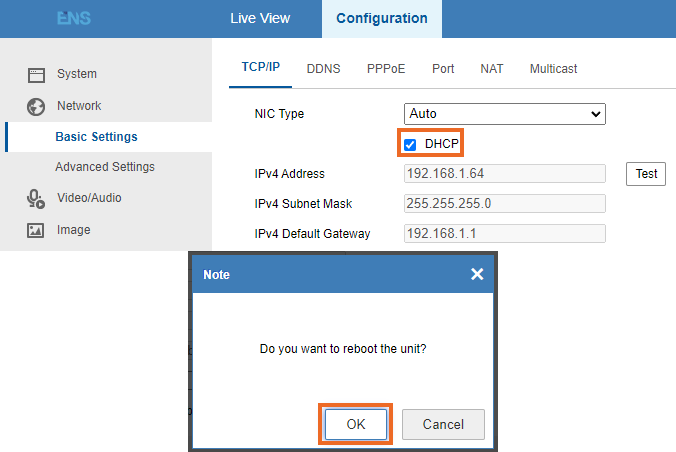The image size is (676, 452).
Task: Select the Multicast tab
Action: 553,69
